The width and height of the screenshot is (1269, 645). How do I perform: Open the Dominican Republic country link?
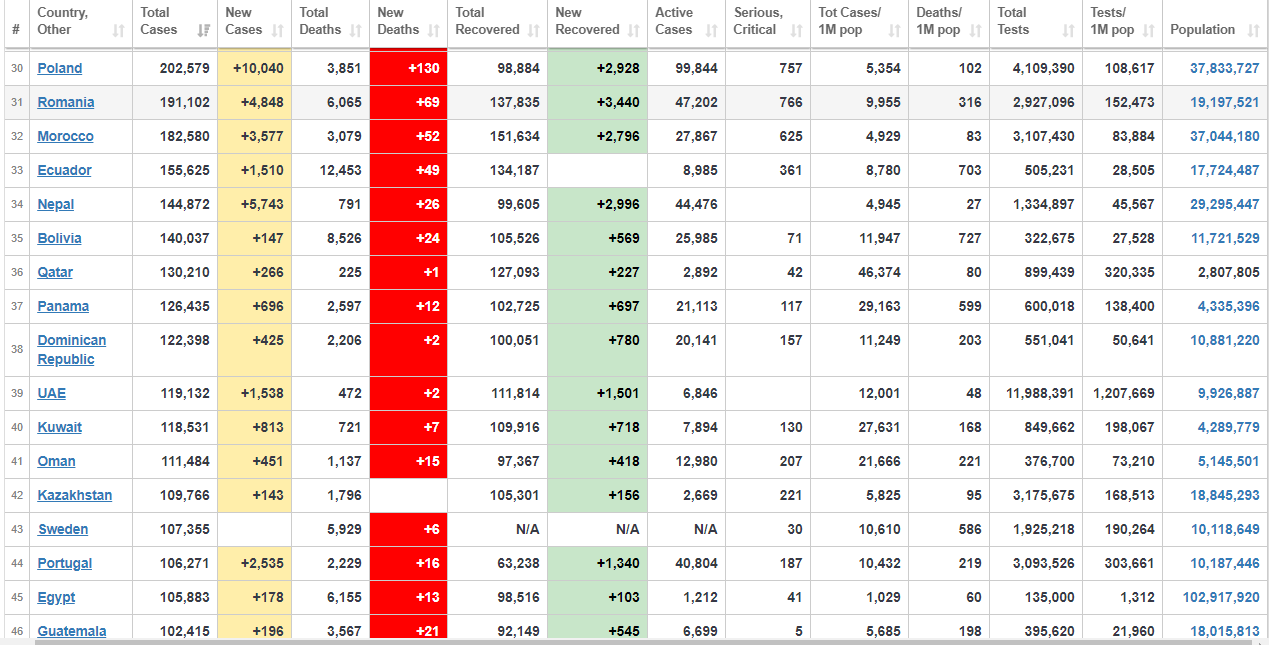point(72,350)
